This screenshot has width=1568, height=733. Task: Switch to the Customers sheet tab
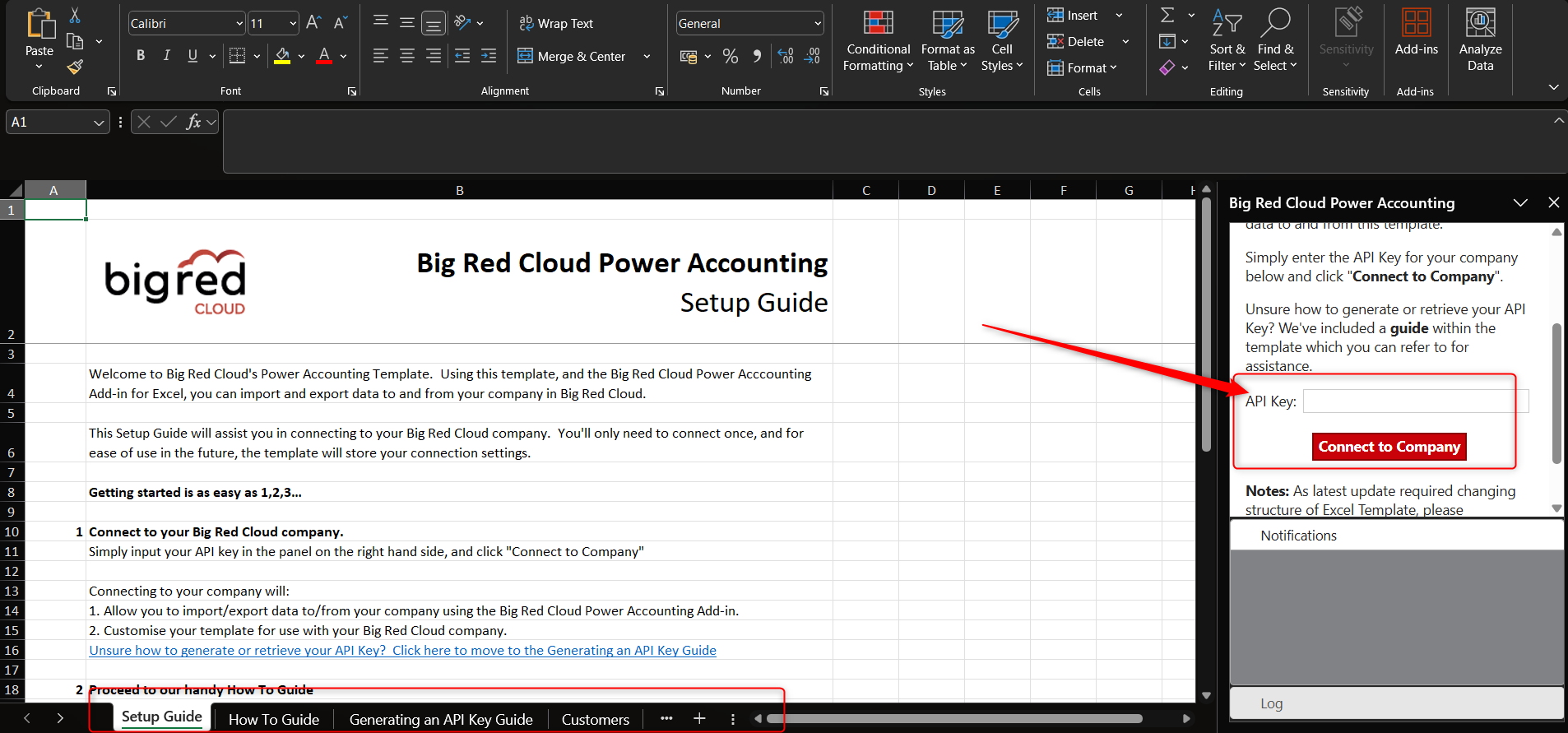click(x=596, y=720)
